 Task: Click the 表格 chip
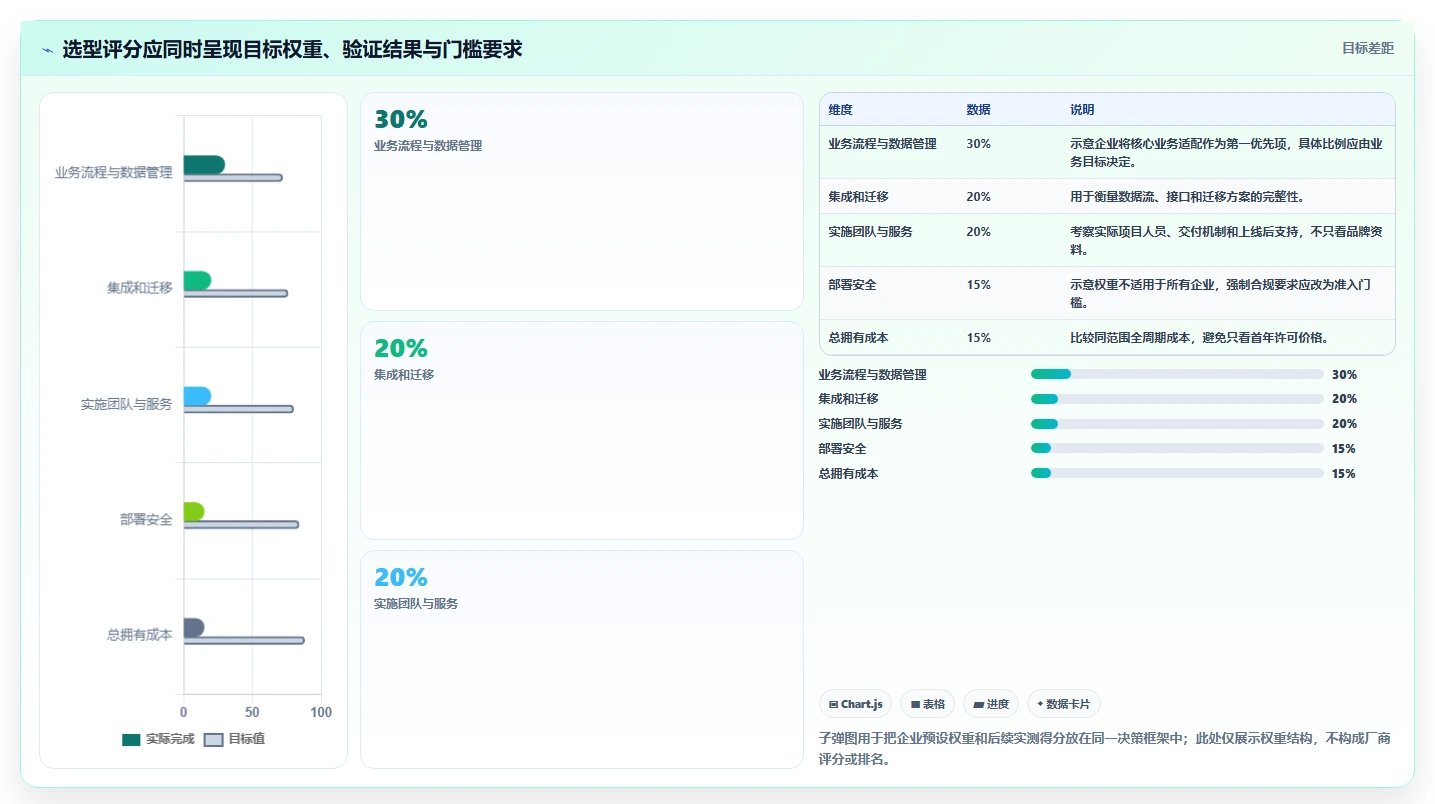[x=927, y=704]
